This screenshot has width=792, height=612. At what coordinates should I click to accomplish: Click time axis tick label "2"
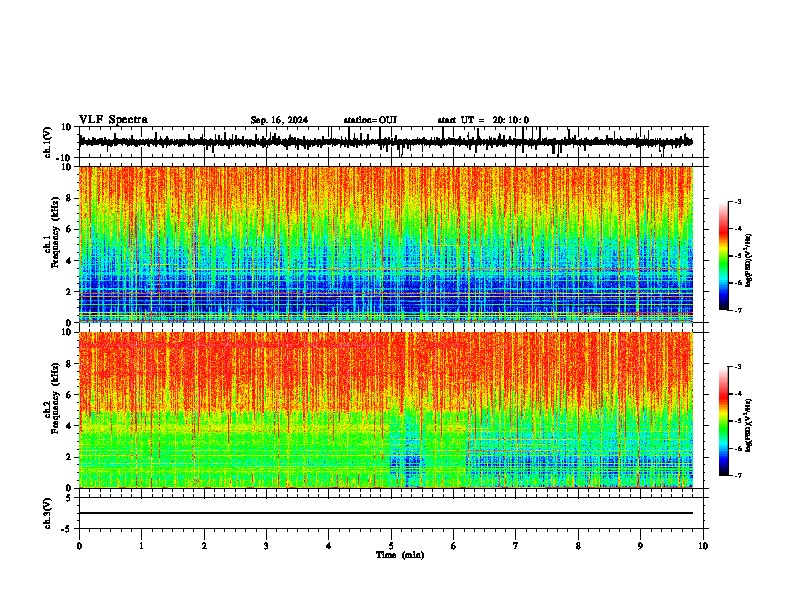(204, 546)
